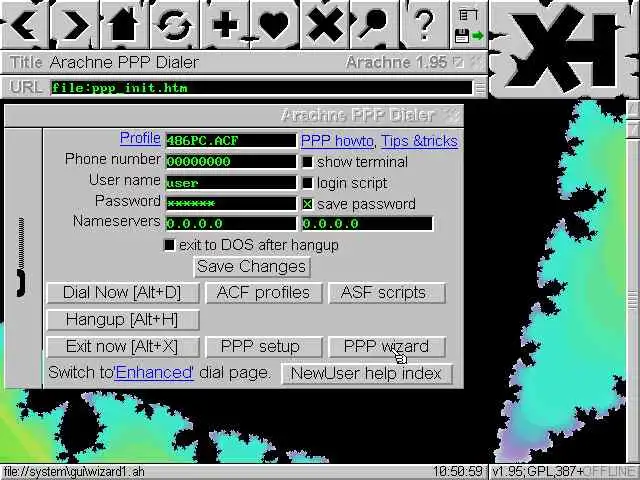640x480 pixels.
Task: Click the small list icon above the floppy
Action: tap(468, 15)
